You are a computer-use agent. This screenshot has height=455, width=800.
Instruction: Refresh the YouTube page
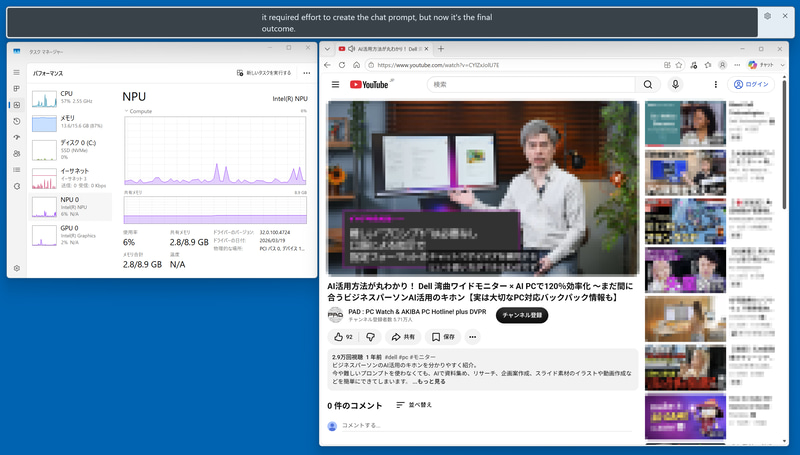tap(342, 65)
